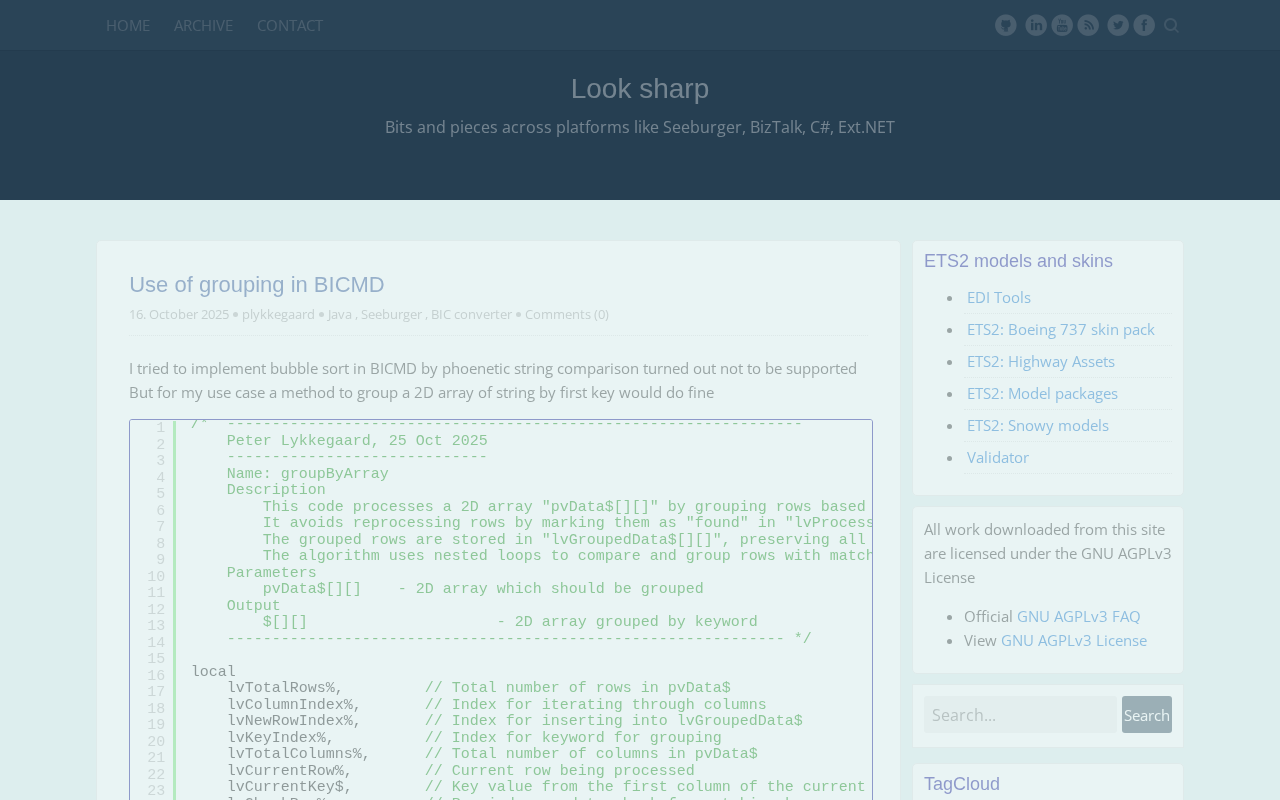
Task: Click the 'local' keyword in code
Action: coord(214,672)
